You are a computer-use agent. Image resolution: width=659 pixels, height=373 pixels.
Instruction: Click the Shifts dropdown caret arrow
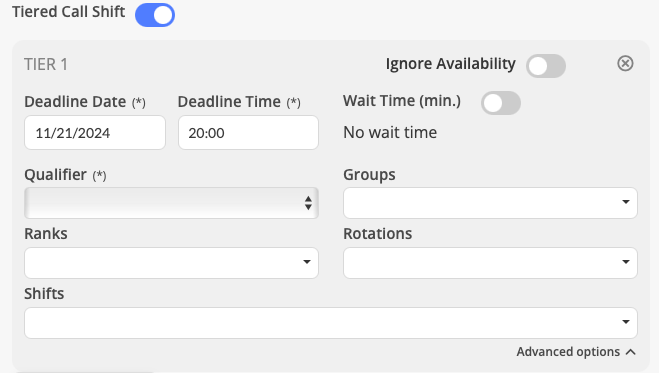625,322
